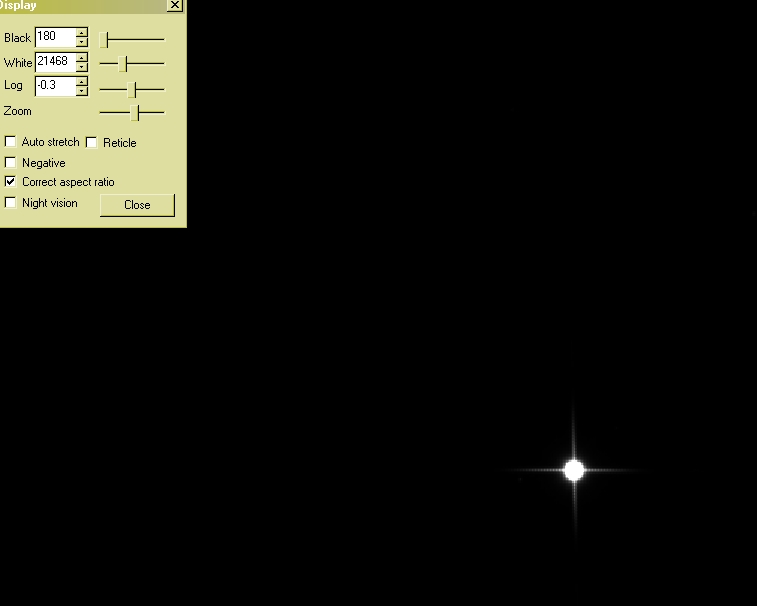Decrease Black value with down spinner arrow
Viewport: 757px width, 606px height.
(x=82, y=42)
